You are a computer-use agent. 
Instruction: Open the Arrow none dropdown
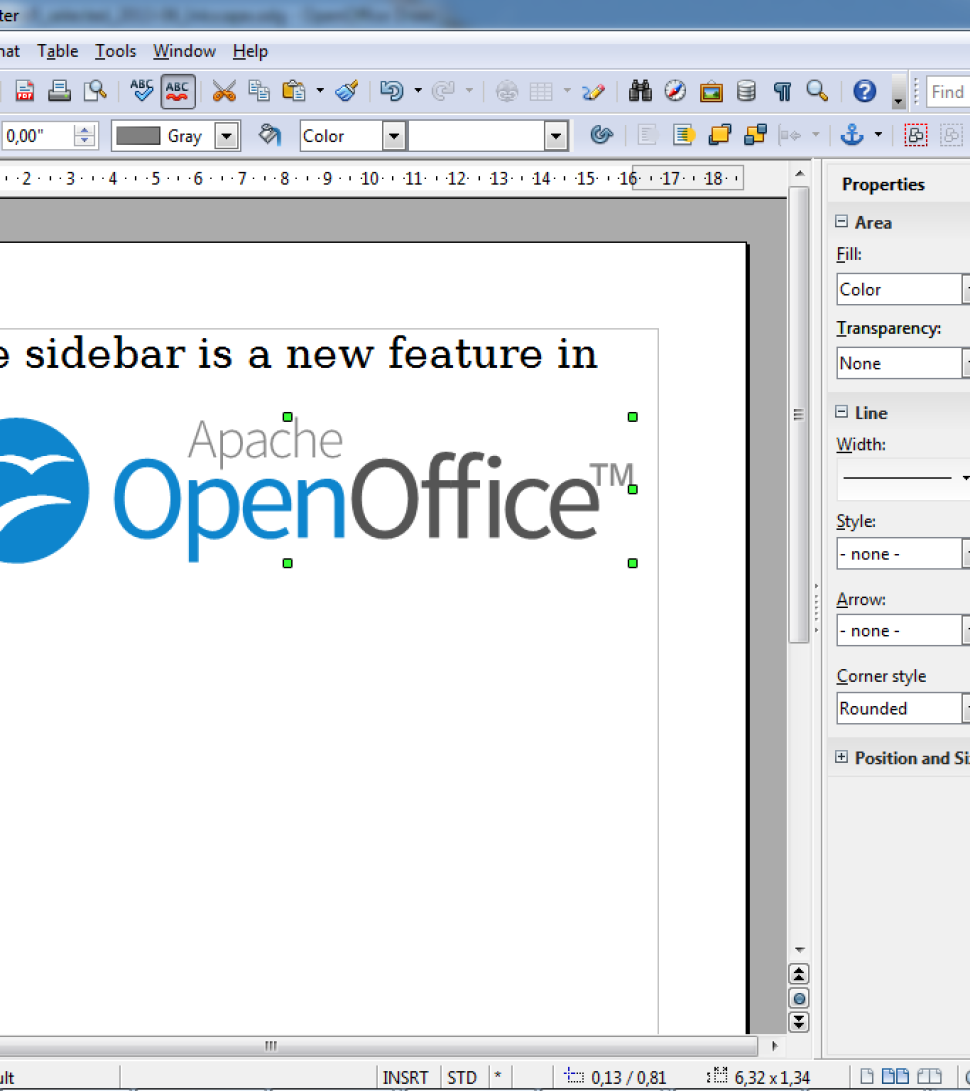tap(903, 630)
